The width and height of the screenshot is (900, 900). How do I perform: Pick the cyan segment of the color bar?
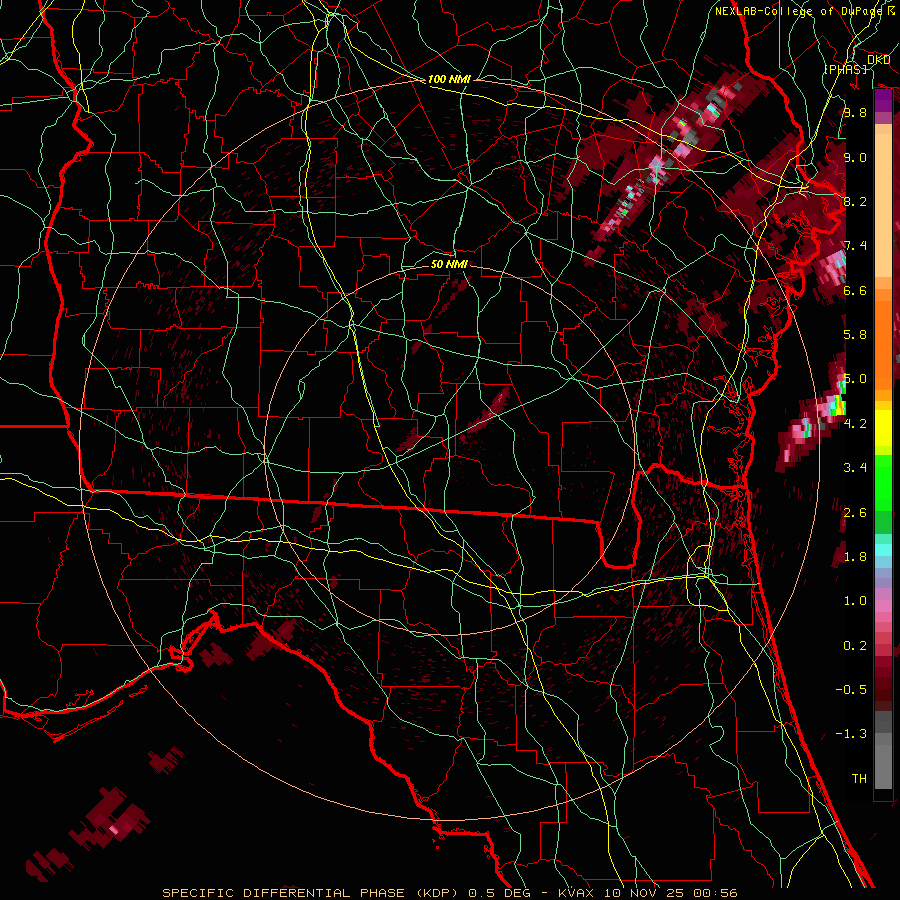tap(883, 549)
